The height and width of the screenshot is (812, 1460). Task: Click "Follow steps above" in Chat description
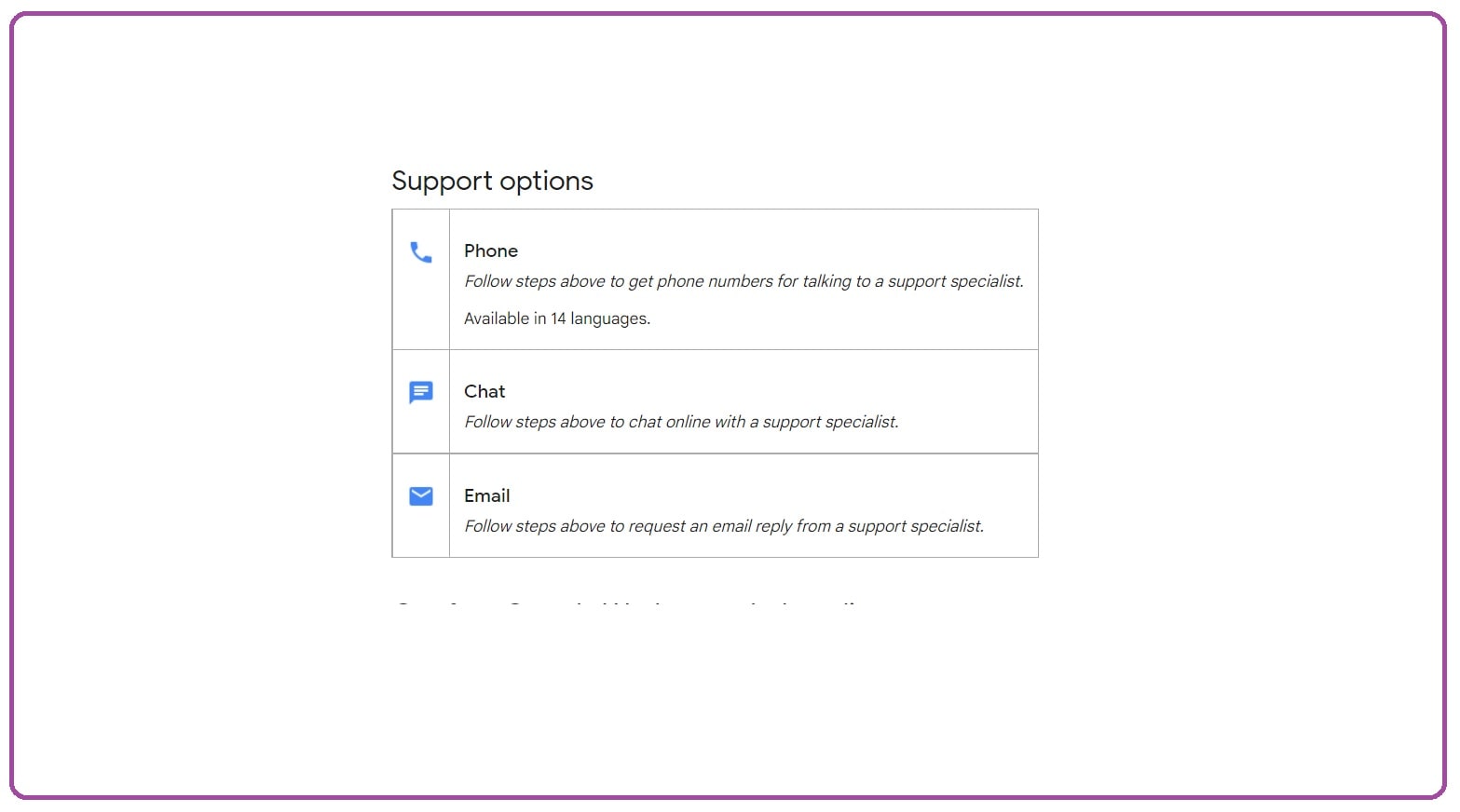point(535,422)
